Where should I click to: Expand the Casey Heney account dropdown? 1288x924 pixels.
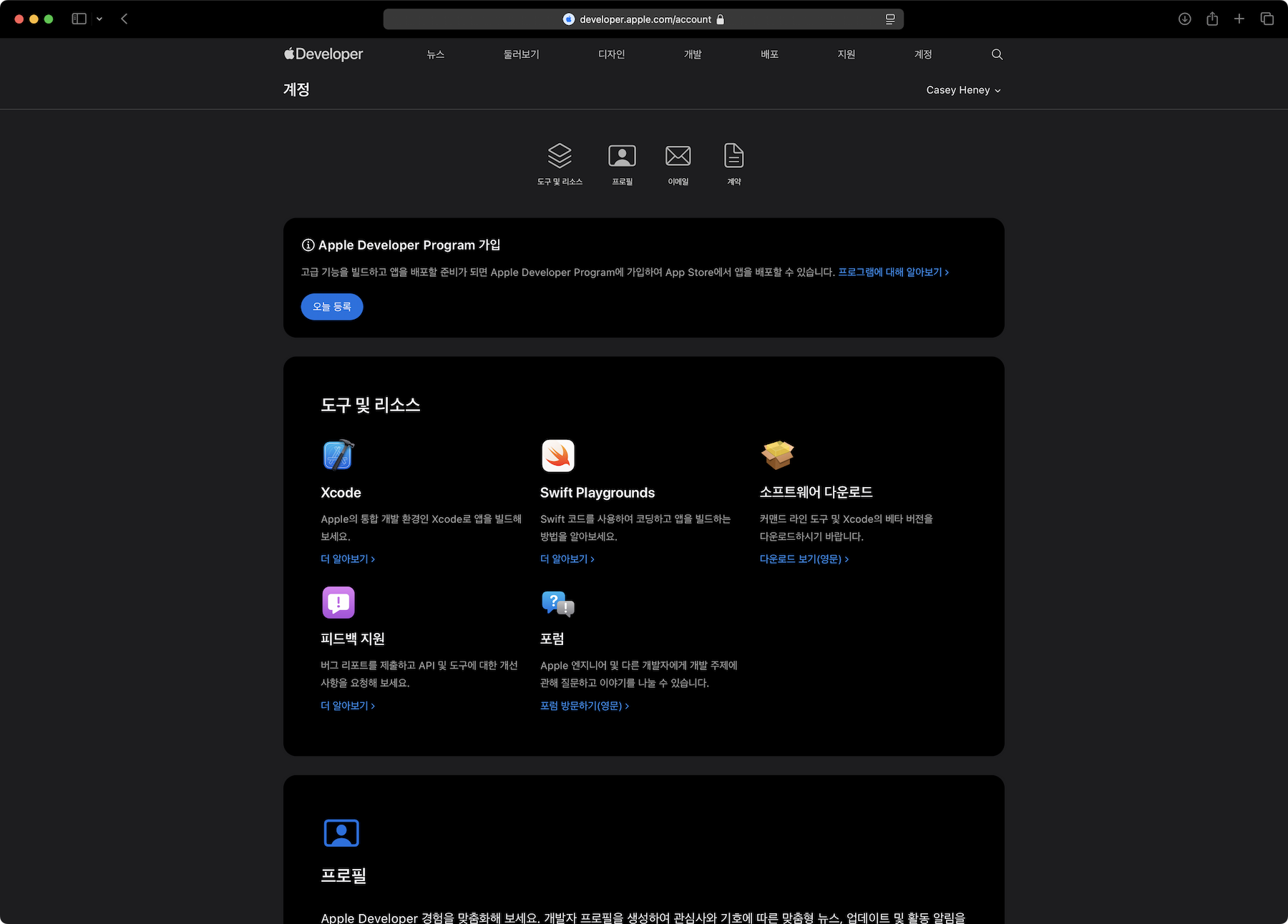[962, 90]
